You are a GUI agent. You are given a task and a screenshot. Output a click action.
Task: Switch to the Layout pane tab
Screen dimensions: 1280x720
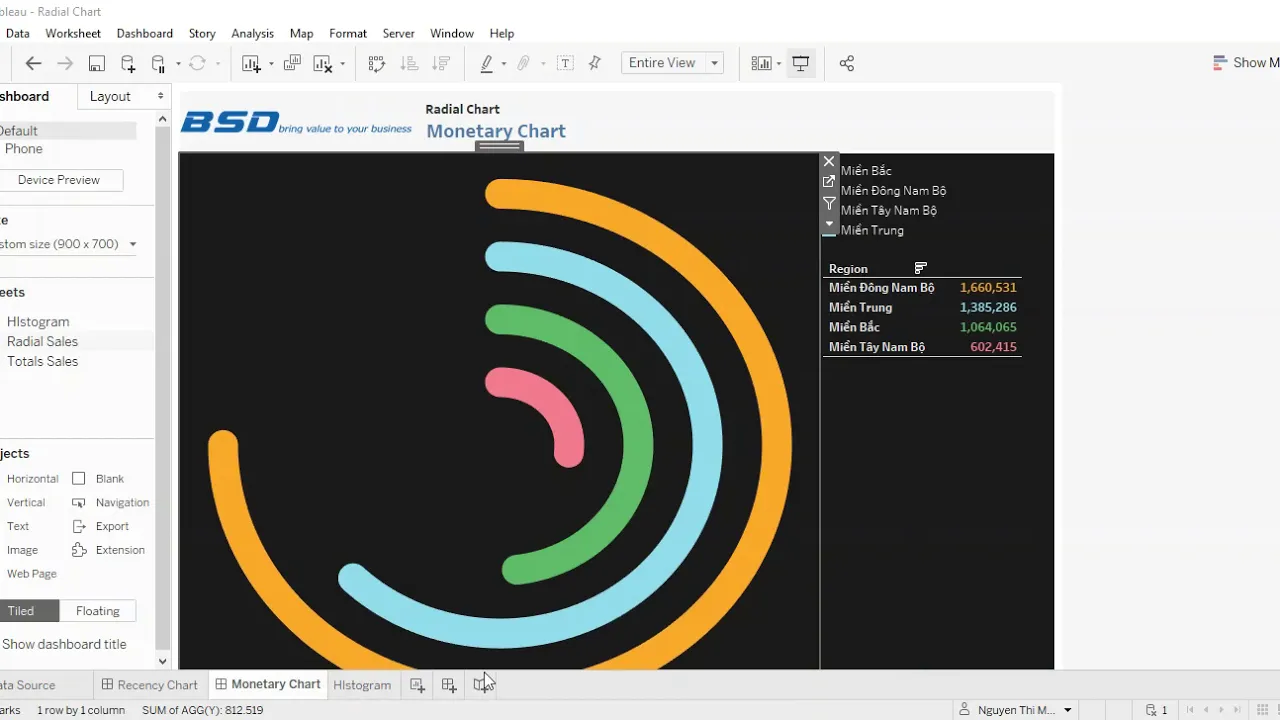(x=110, y=96)
